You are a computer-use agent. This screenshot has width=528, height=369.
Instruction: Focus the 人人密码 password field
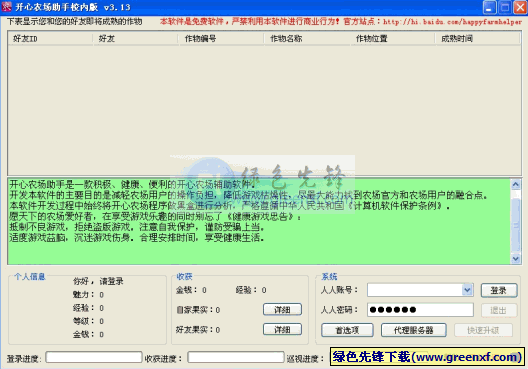coord(420,310)
